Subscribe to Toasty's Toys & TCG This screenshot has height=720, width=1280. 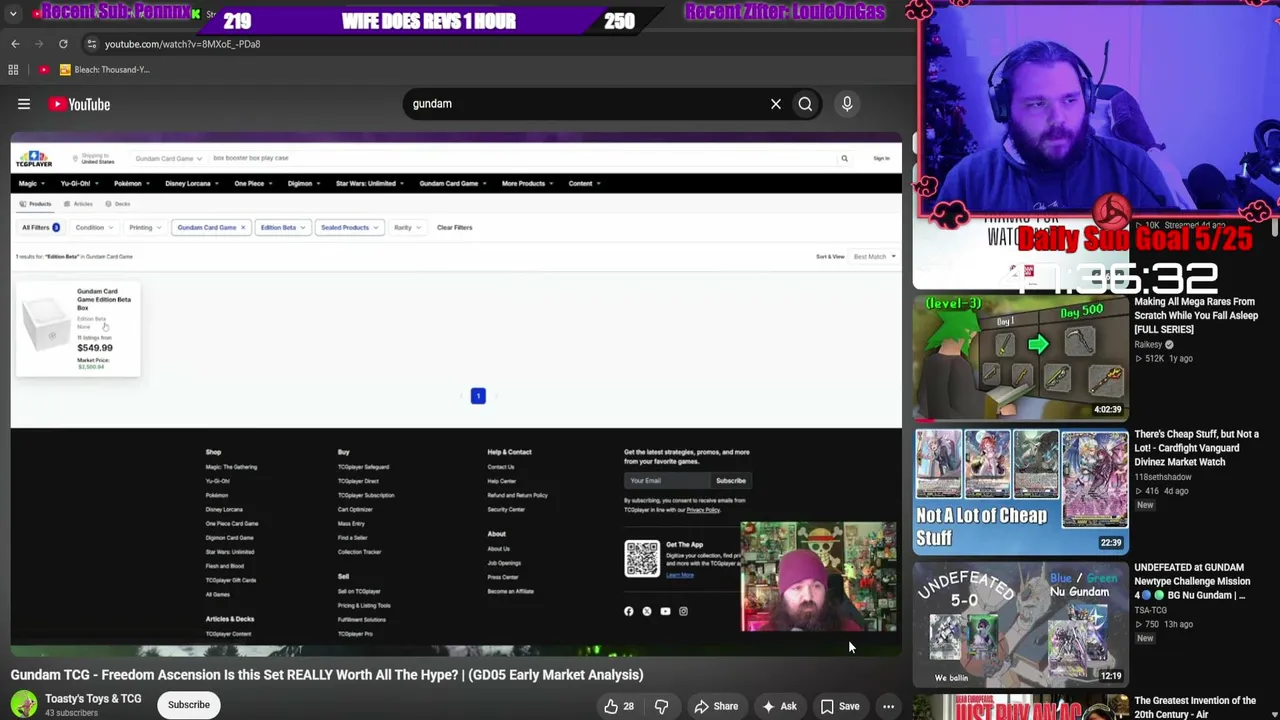[189, 705]
